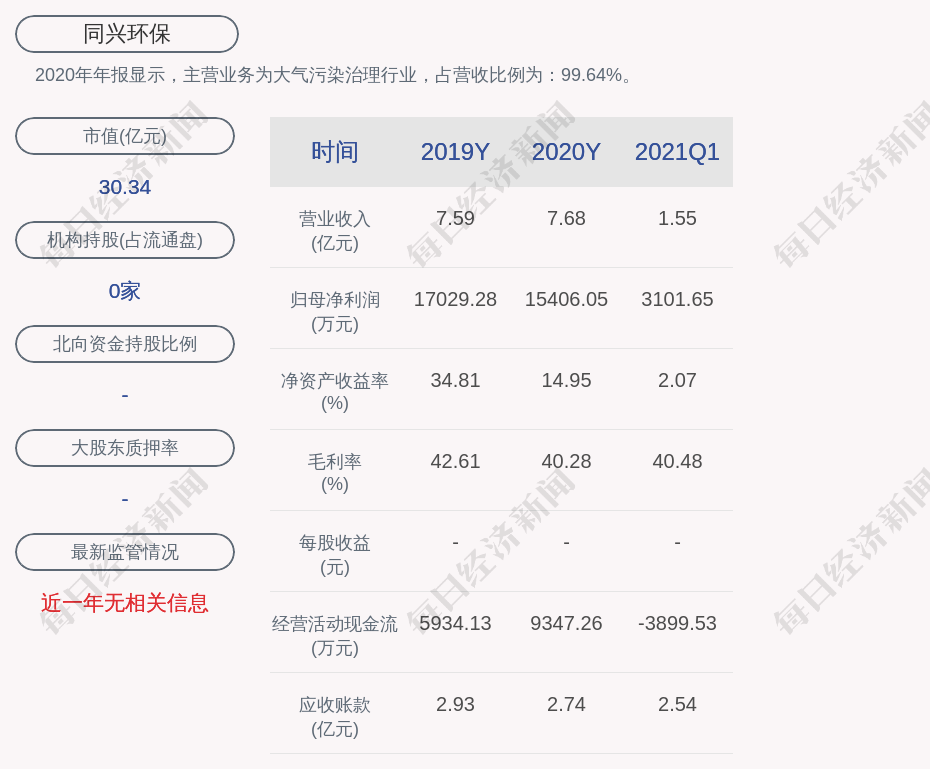
Task: Click the 大股东质押率 pill
Action: [125, 448]
